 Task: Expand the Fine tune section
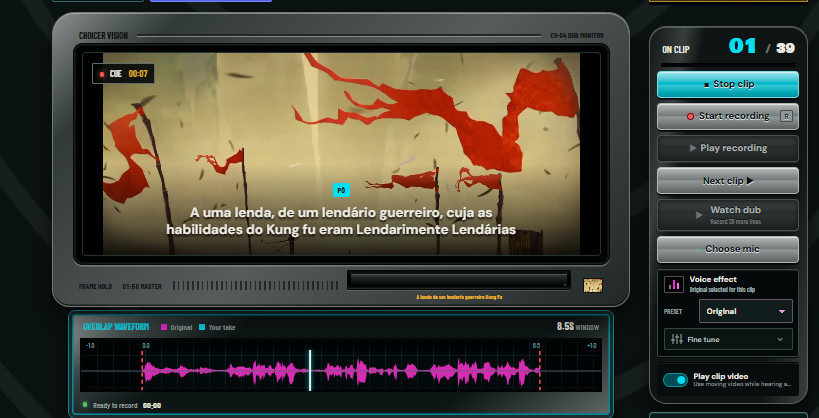728,339
